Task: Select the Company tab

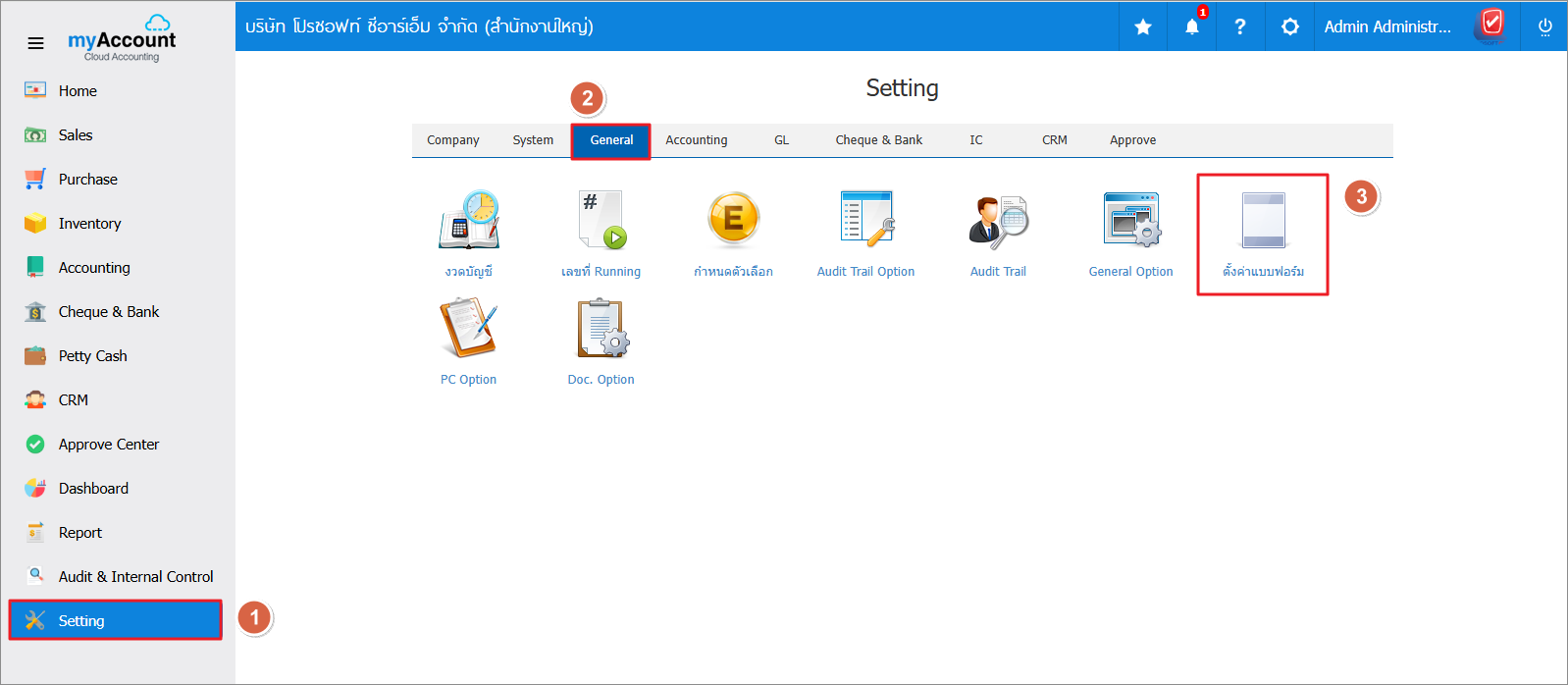Action: 453,140
